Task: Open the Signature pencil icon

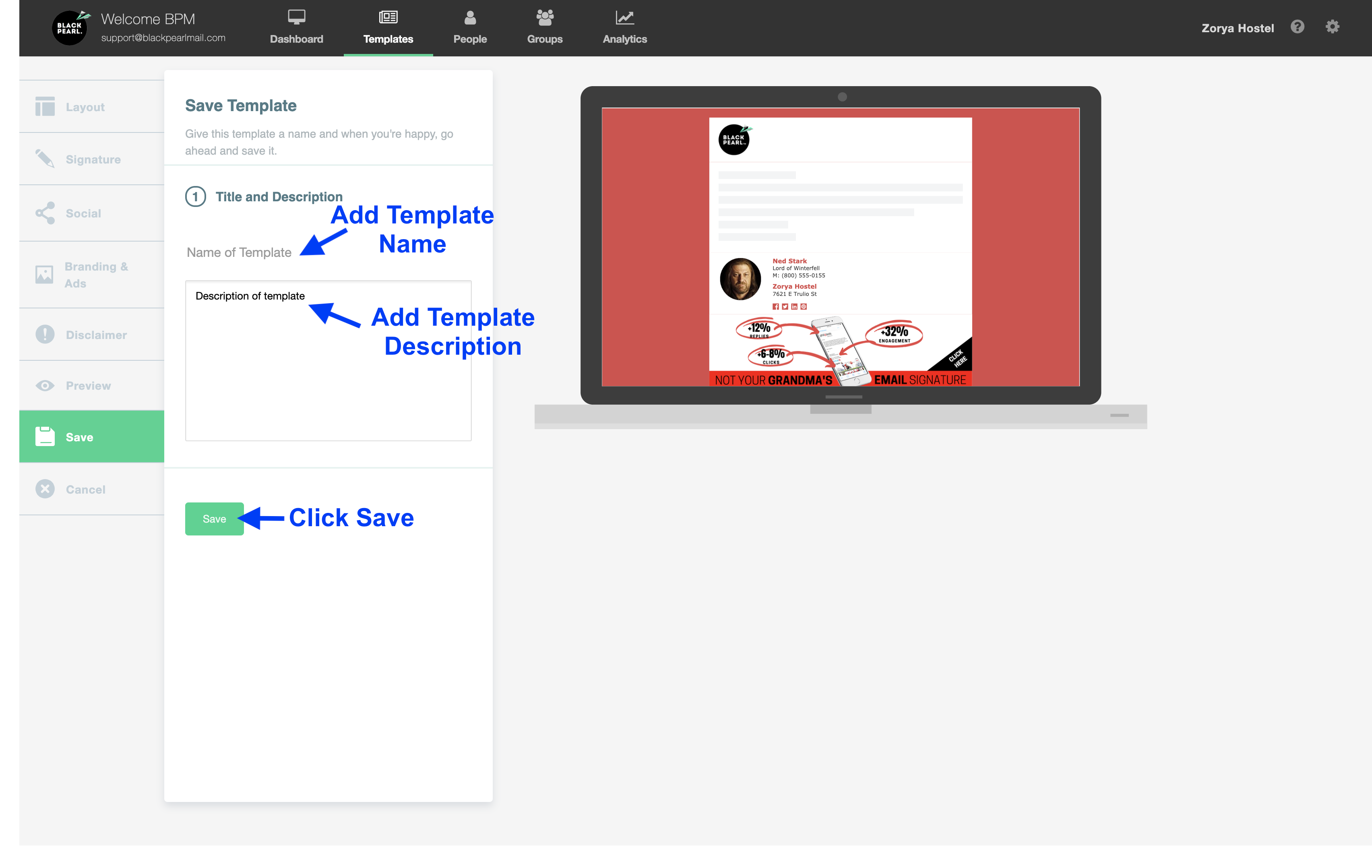Action: coord(45,159)
